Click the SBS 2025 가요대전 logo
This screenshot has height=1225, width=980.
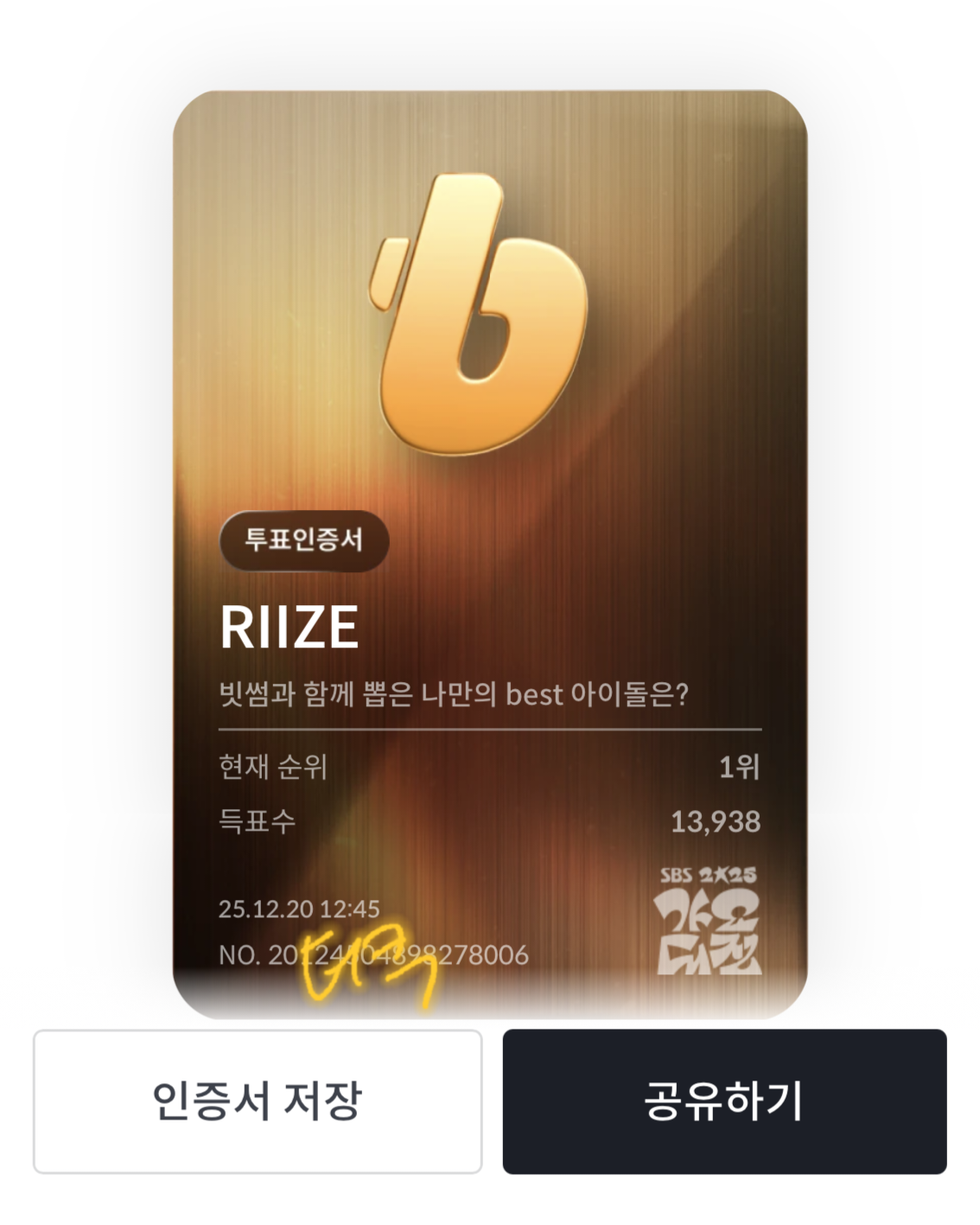pos(709,922)
